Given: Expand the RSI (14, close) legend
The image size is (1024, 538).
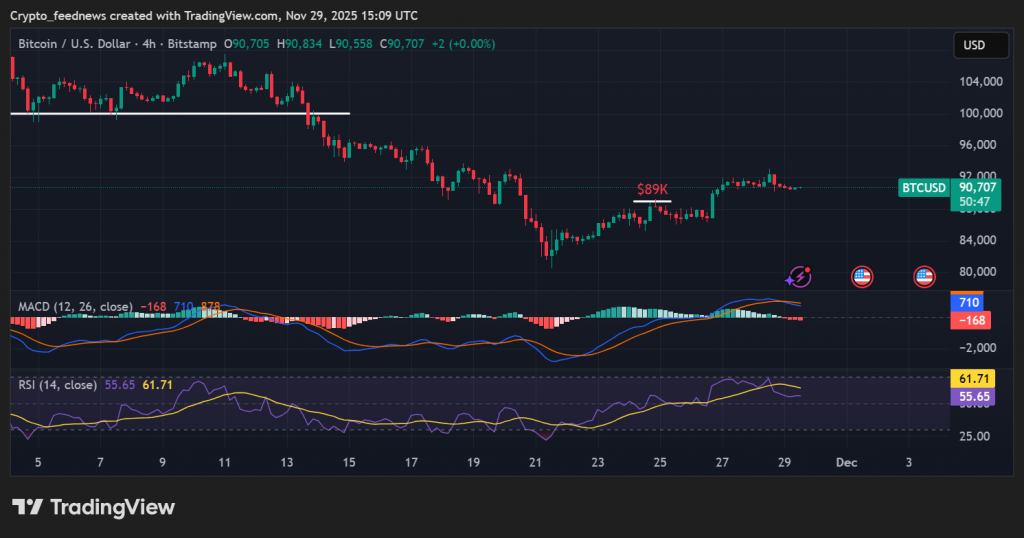Looking at the screenshot, I should (57, 384).
